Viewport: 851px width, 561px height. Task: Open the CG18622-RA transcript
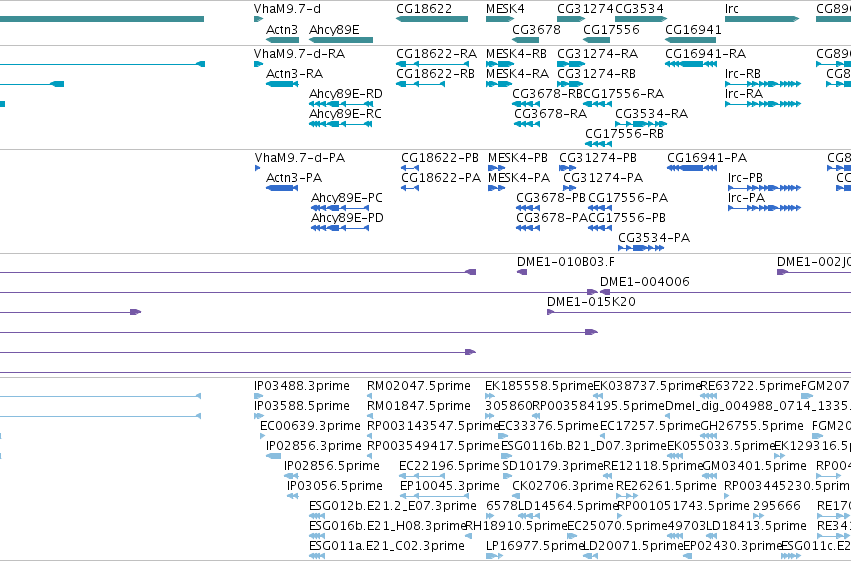(x=433, y=64)
